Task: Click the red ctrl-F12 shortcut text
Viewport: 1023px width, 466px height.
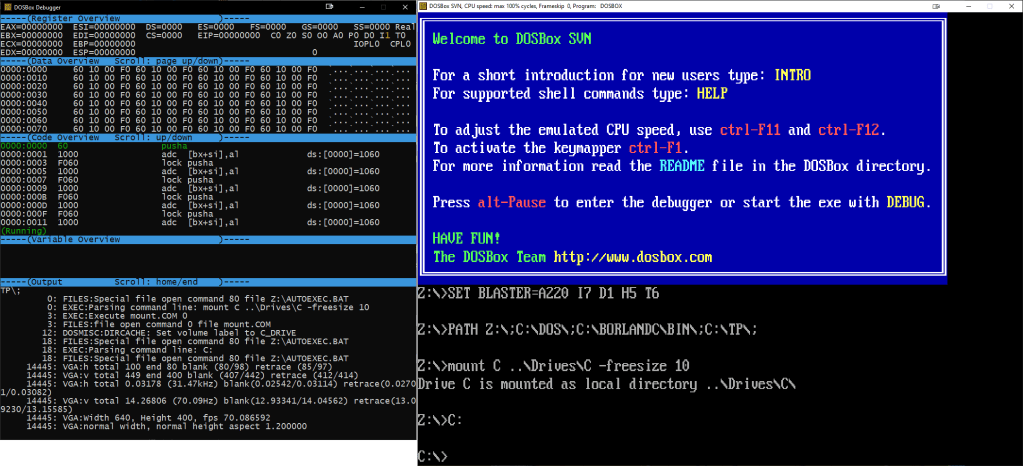Action: click(849, 130)
